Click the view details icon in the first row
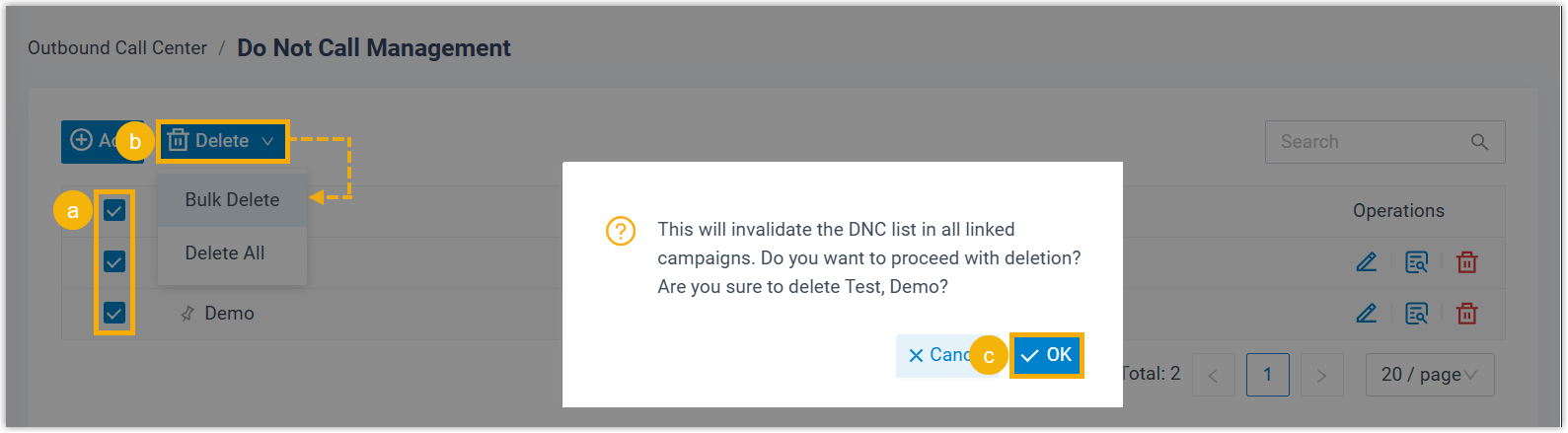 pyautogui.click(x=1417, y=262)
